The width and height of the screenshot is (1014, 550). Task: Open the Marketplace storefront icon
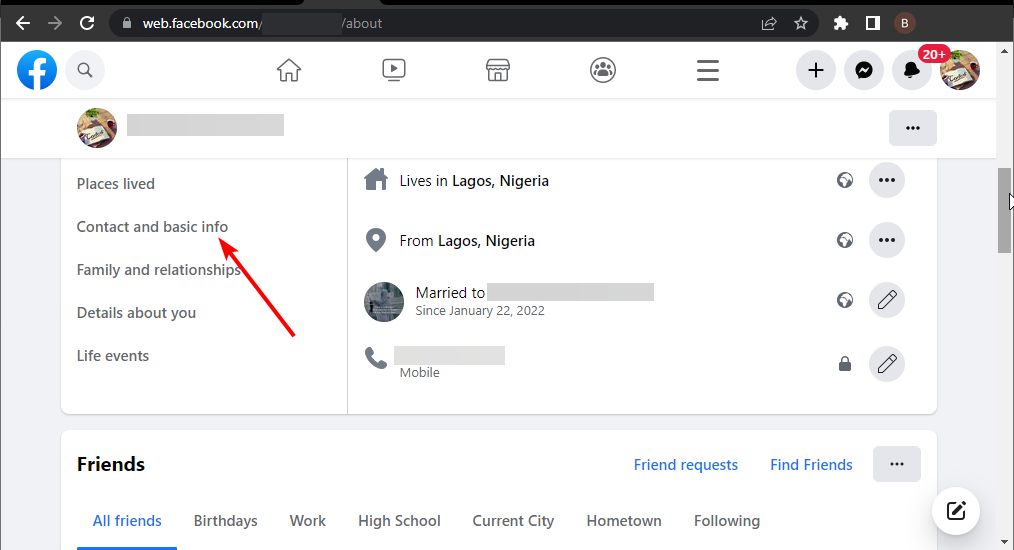[x=498, y=70]
